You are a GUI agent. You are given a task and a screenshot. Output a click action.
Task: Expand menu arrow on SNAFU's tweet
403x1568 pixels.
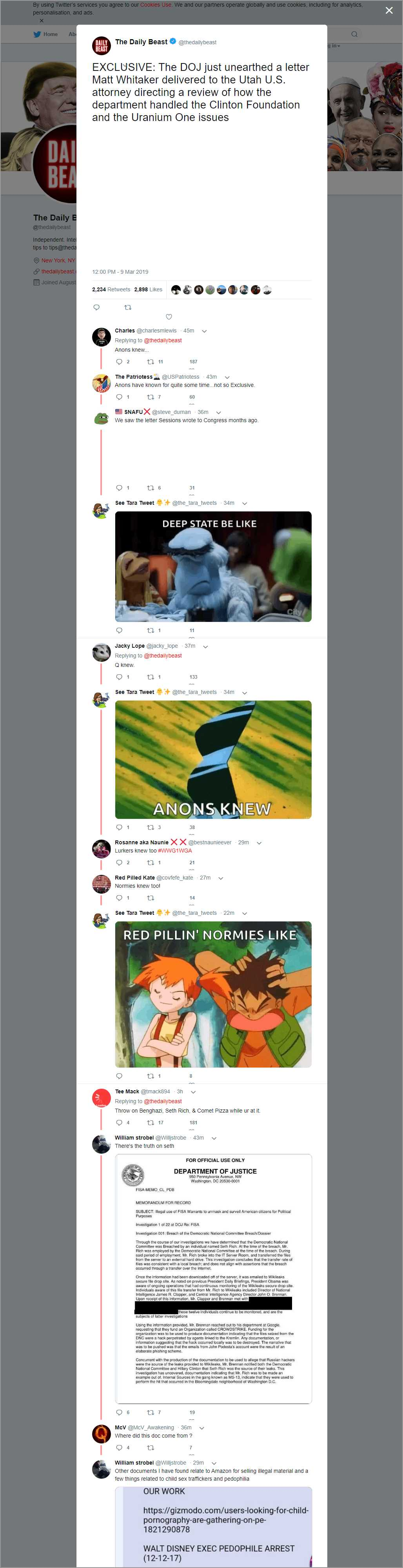point(218,412)
